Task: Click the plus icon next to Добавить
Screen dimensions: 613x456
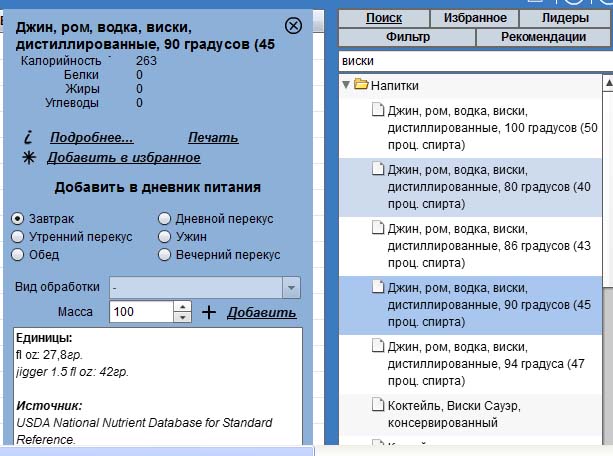Action: [x=209, y=312]
